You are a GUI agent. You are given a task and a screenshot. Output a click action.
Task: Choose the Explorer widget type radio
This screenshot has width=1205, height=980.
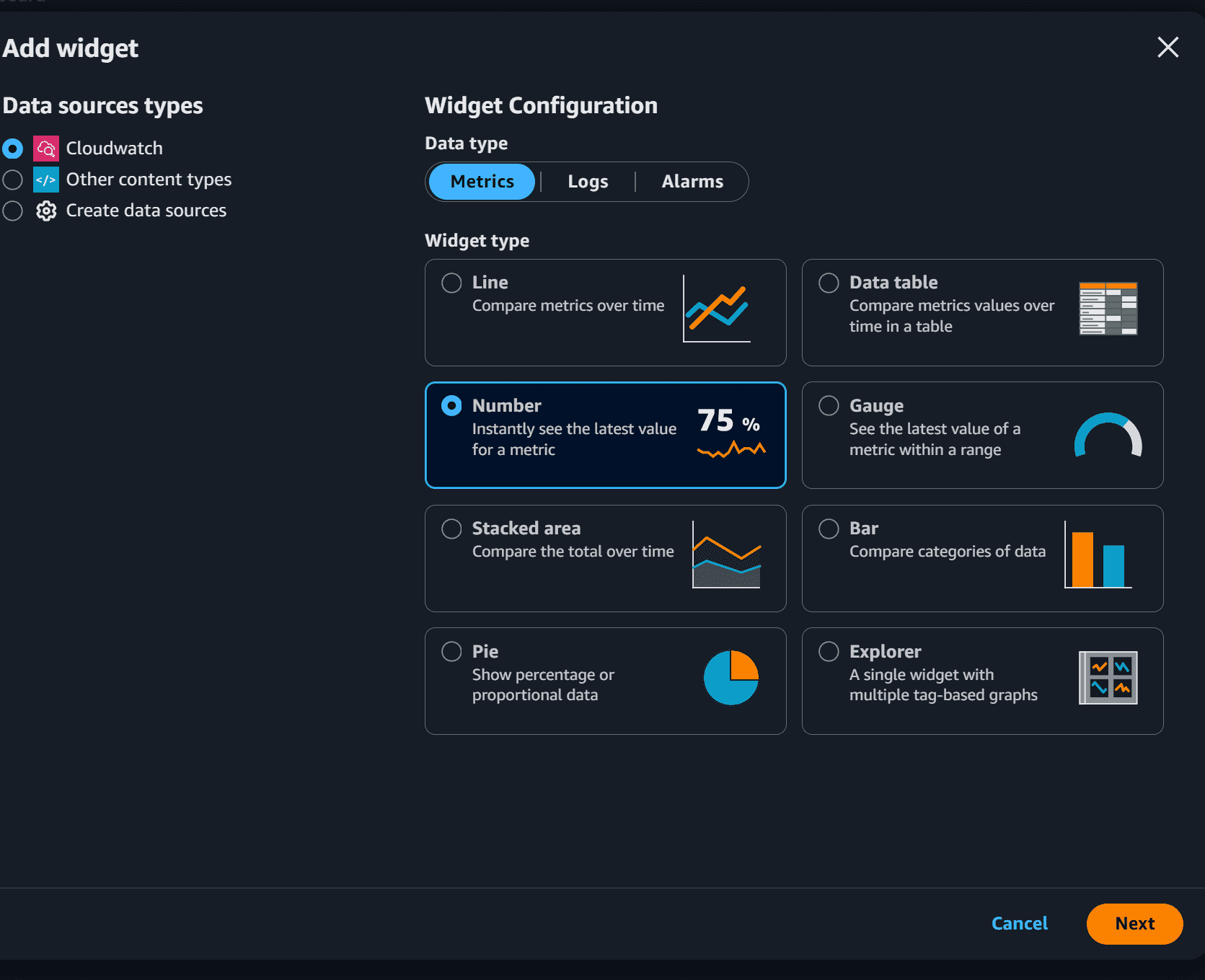pos(829,652)
